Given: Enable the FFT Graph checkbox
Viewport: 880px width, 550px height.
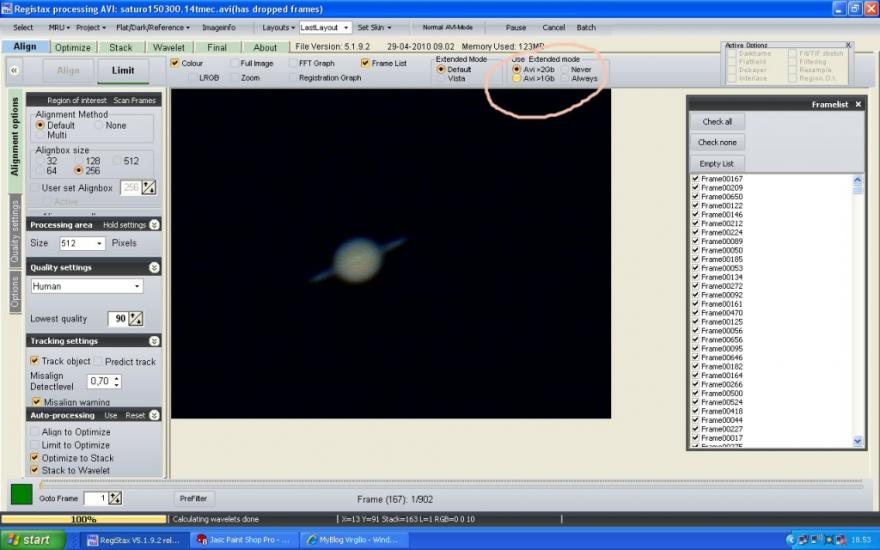Looking at the screenshot, I should pos(292,63).
